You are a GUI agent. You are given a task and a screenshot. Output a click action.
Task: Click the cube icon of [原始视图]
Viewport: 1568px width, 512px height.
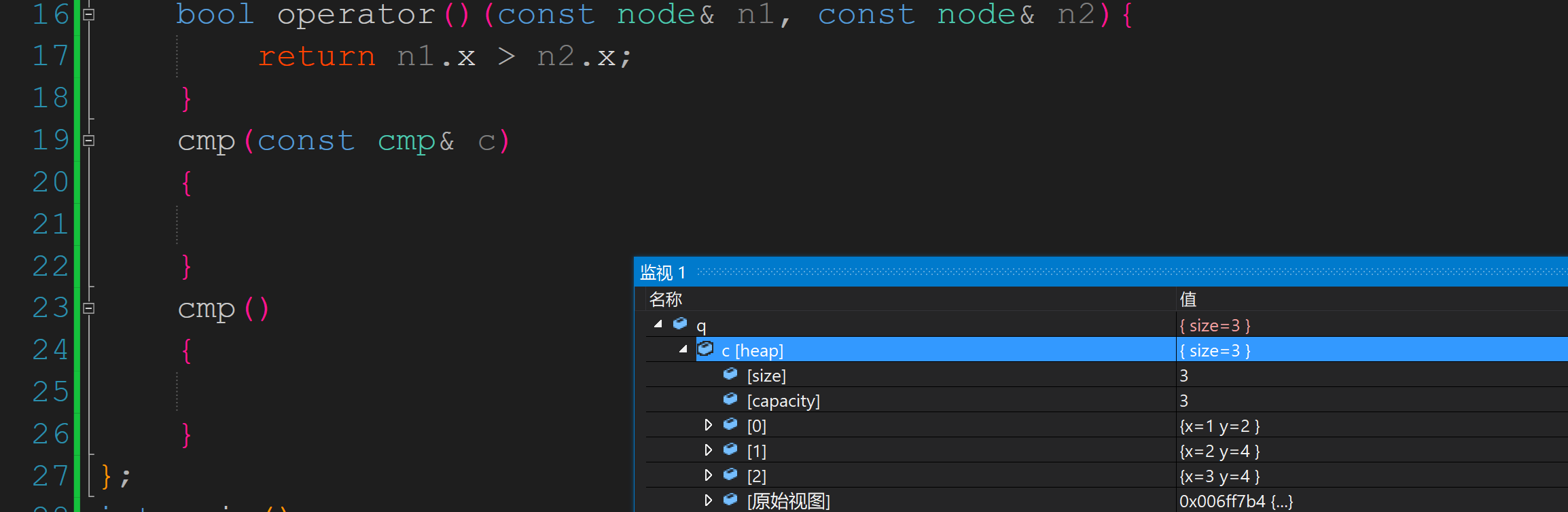point(730,500)
